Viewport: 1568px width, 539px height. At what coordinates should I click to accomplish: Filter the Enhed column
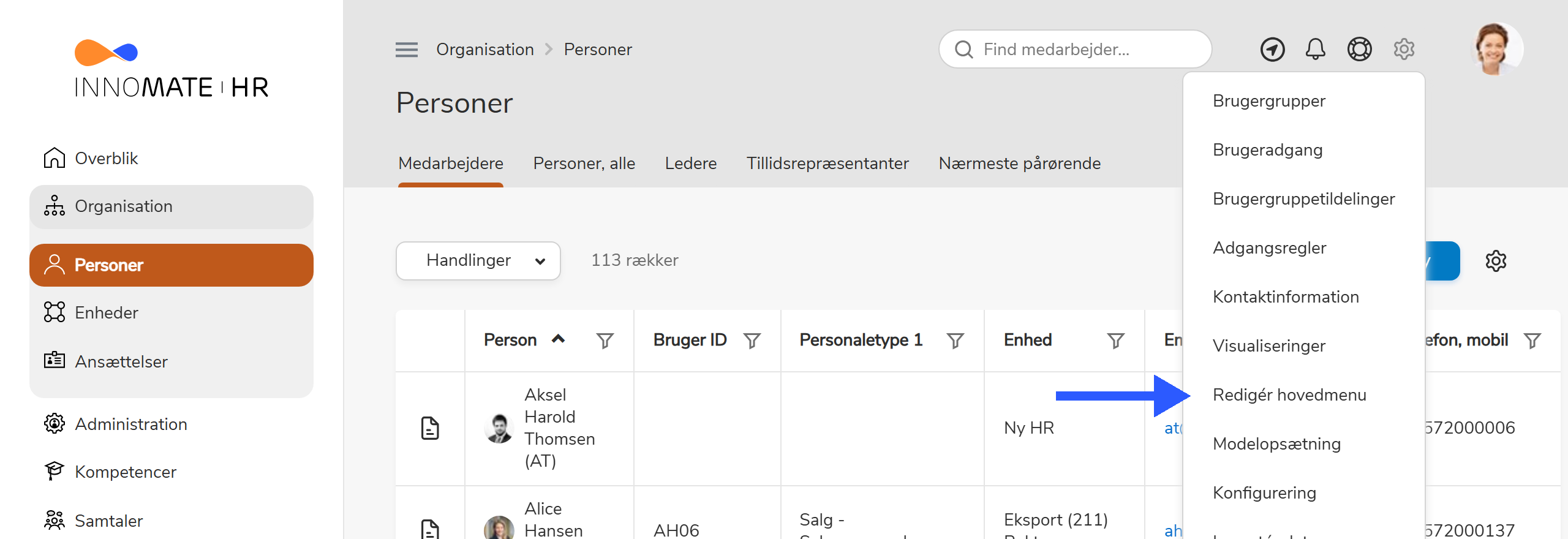[1116, 341]
